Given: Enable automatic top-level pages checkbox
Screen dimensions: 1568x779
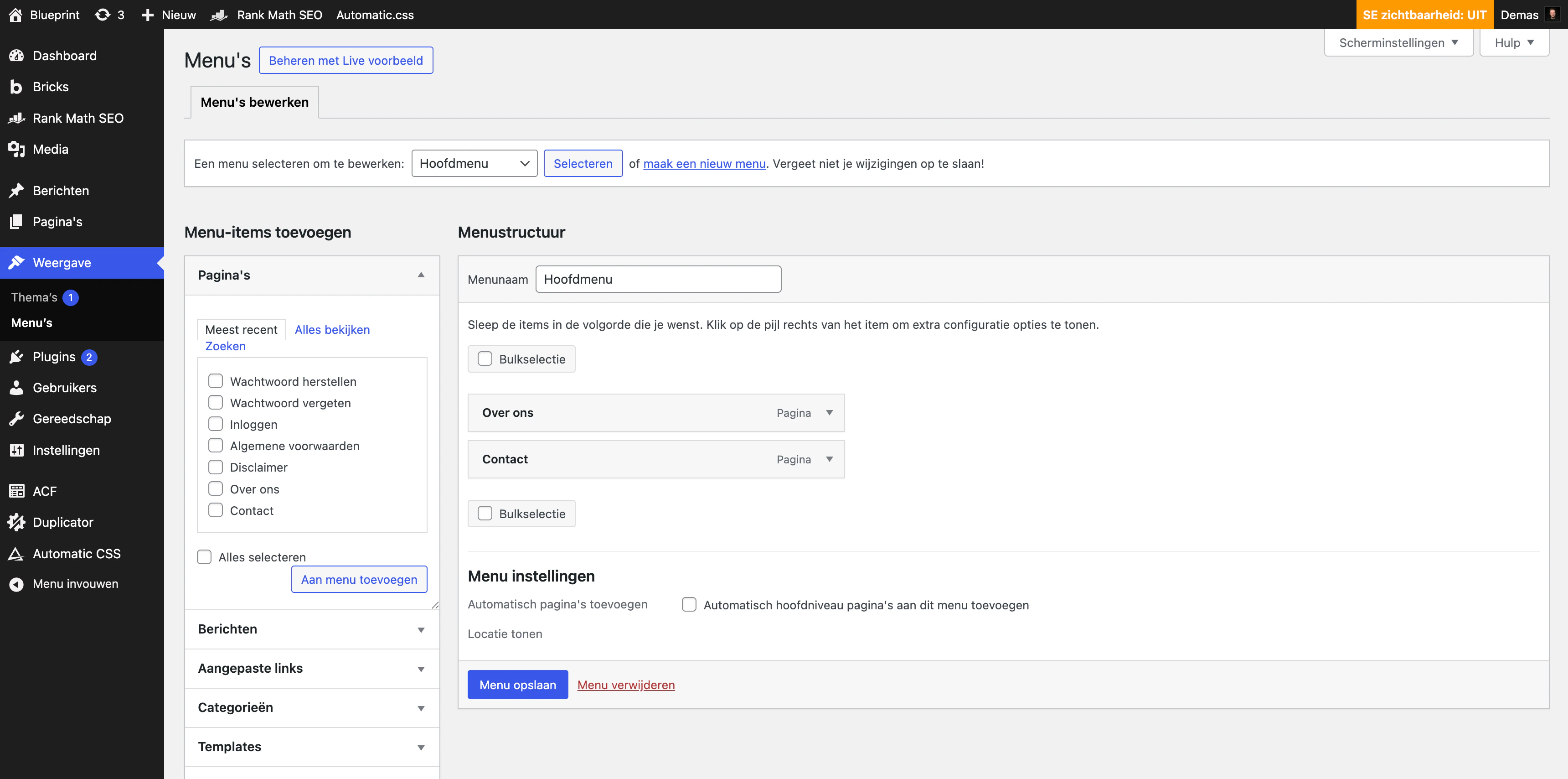Looking at the screenshot, I should [x=689, y=604].
